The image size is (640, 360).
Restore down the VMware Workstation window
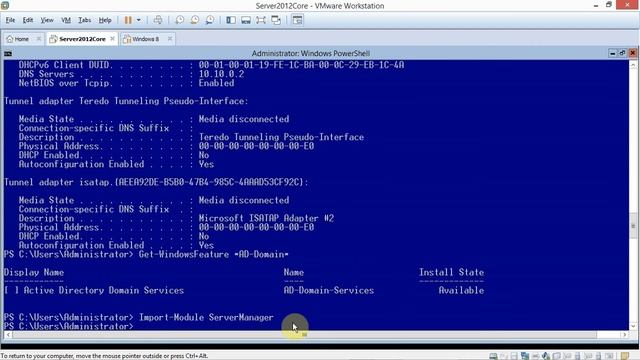tap(609, 5)
